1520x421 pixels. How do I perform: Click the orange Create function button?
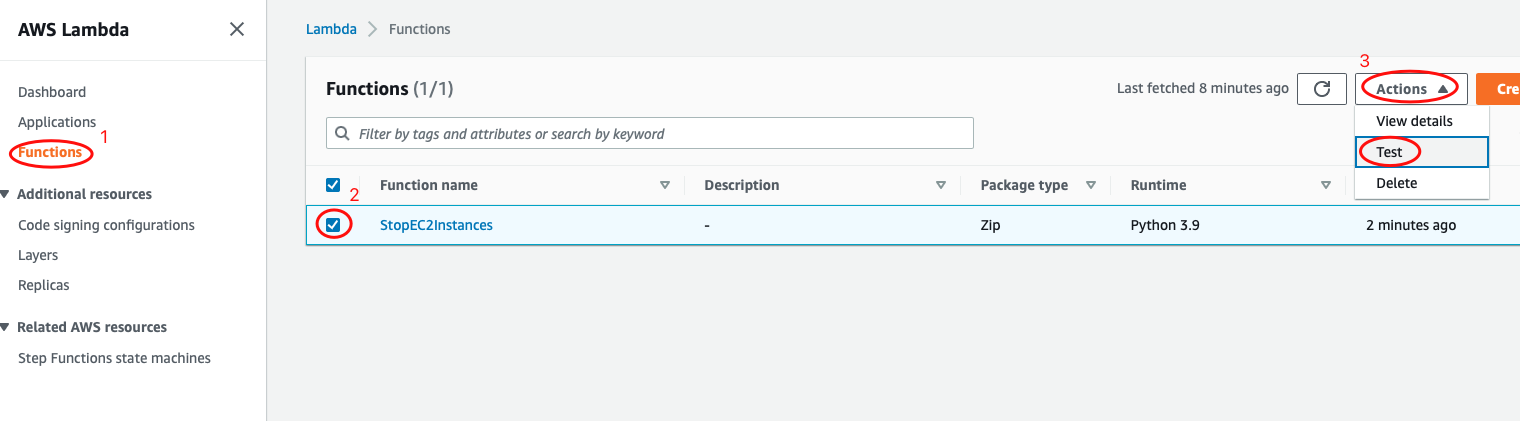(x=1498, y=89)
